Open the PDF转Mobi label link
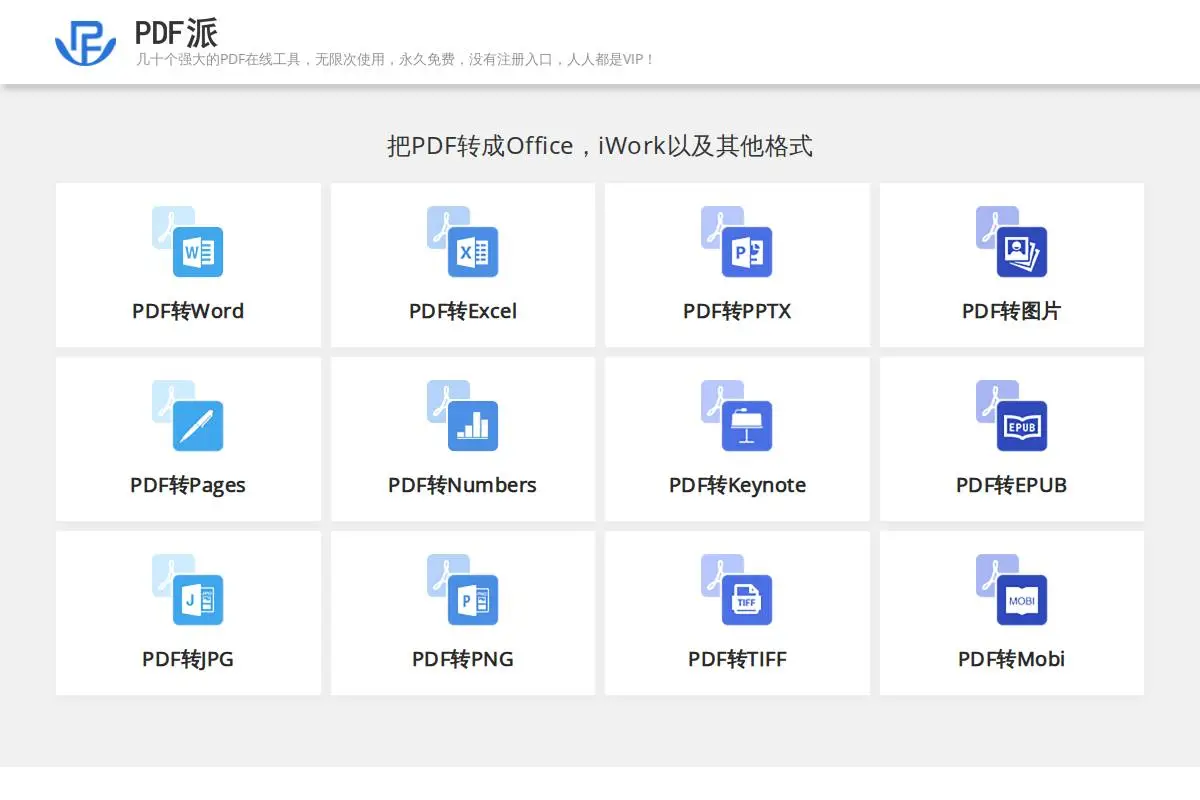Screen dimensions: 1200x800 (1011, 659)
